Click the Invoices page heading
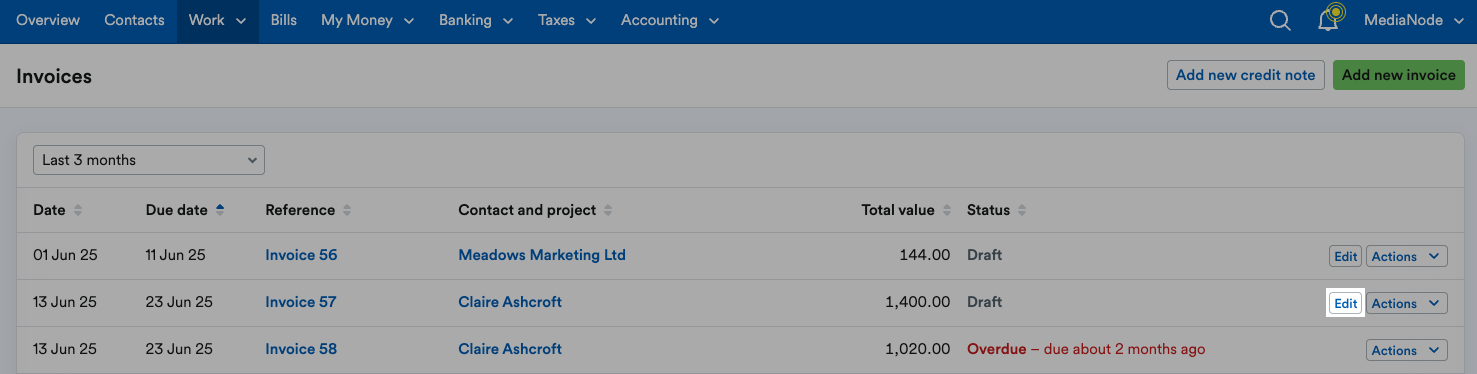 pyautogui.click(x=54, y=76)
